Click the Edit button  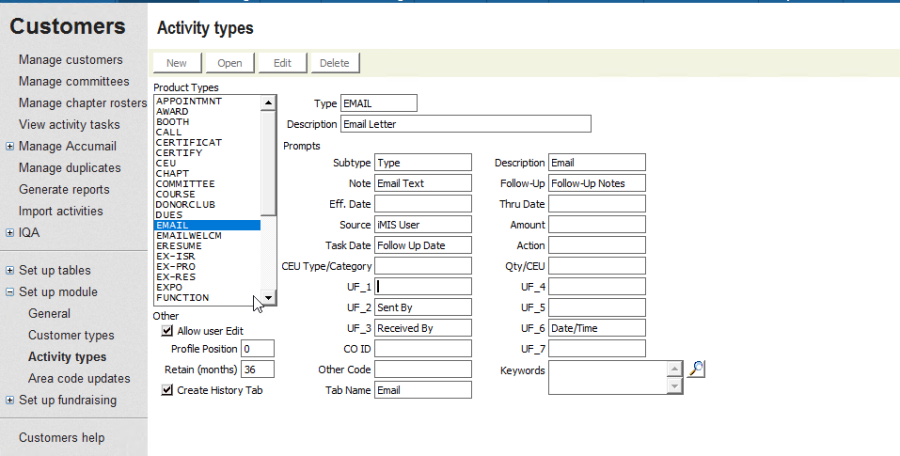(282, 63)
